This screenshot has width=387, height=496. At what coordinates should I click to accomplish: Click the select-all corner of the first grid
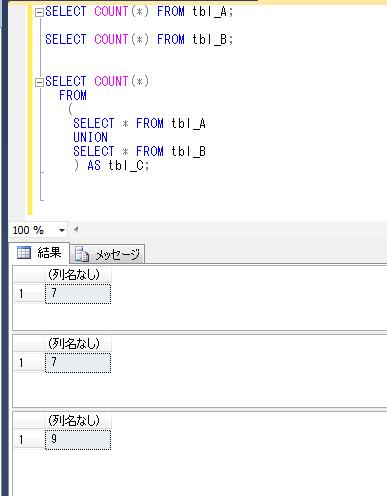29,275
